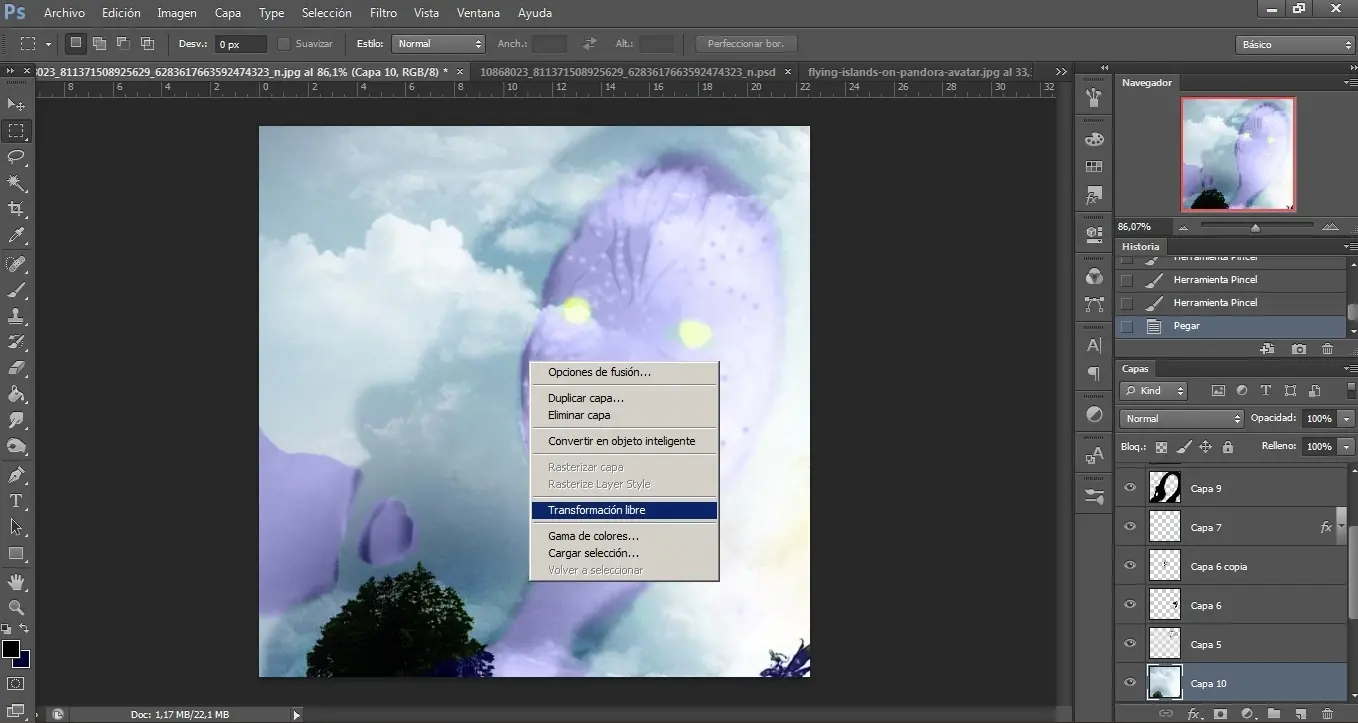
Task: Create a new layer with the page icon
Action: [x=1301, y=714]
